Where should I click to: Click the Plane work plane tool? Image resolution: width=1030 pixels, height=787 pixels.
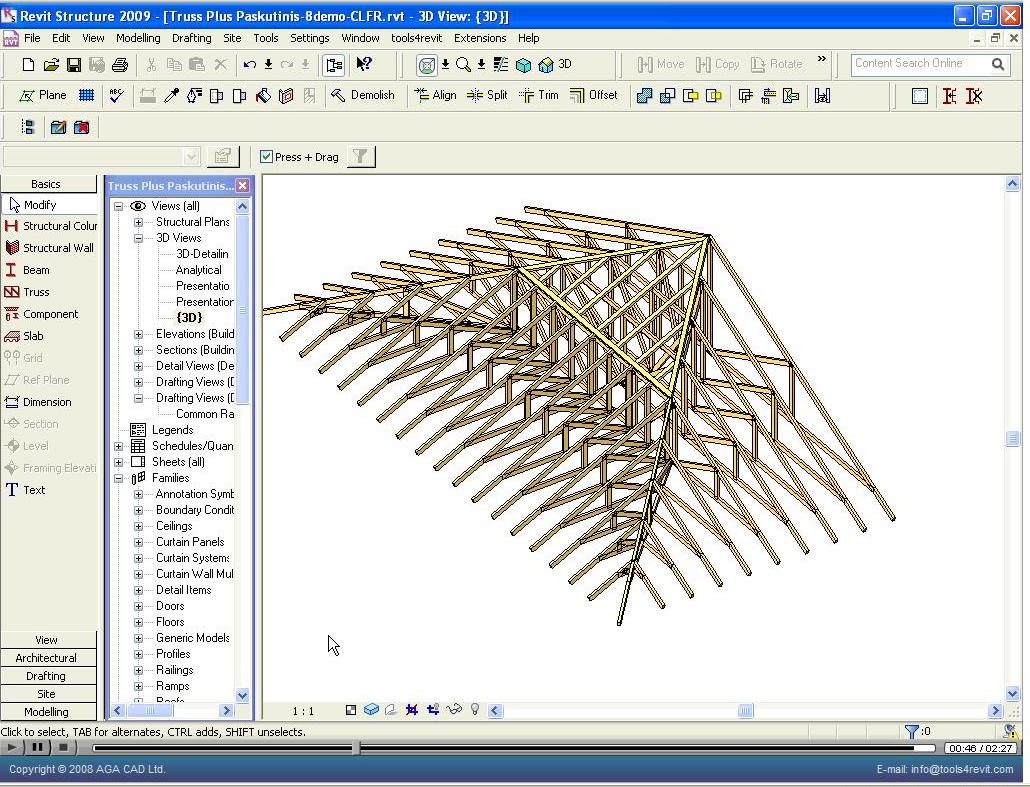tap(43, 95)
